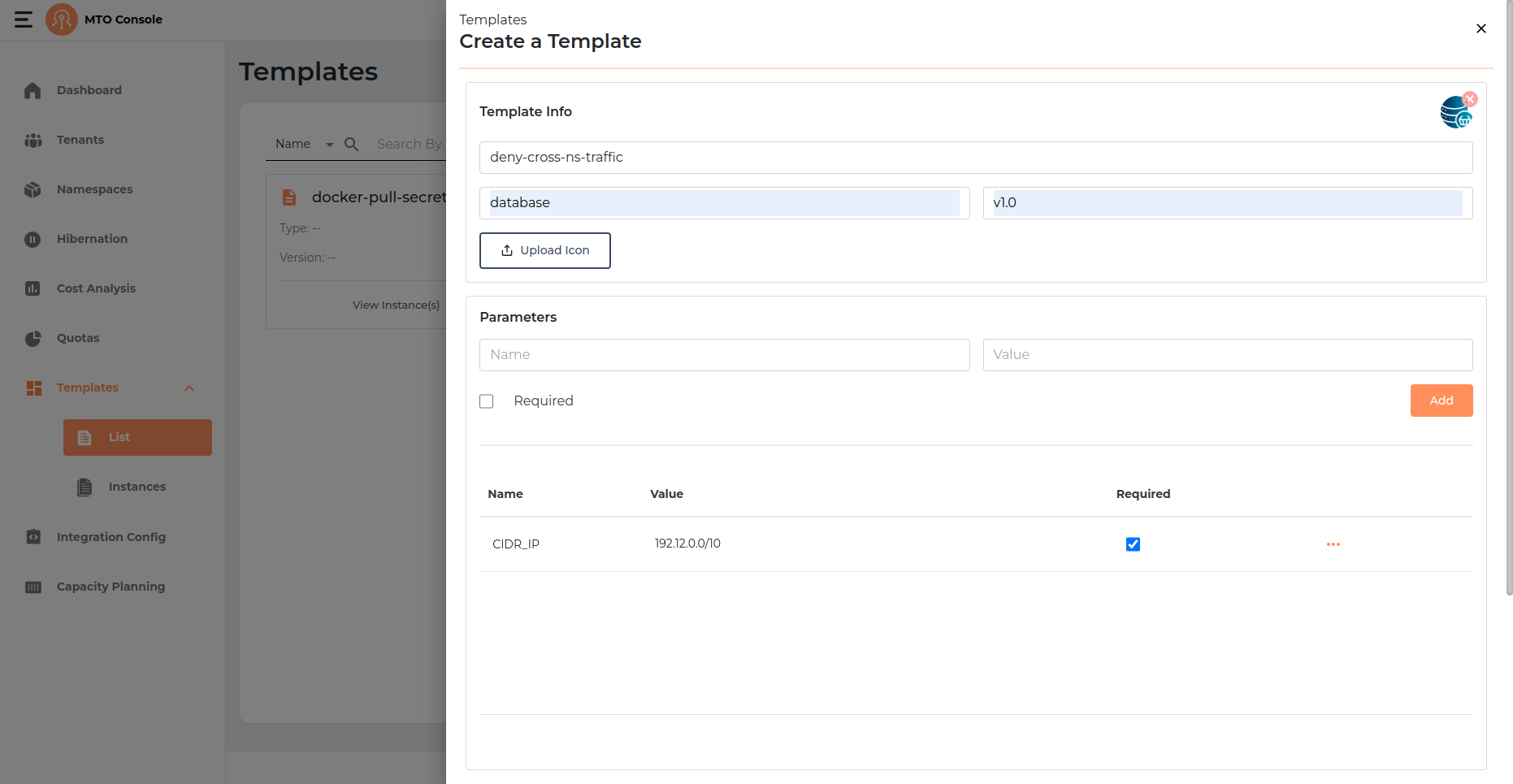Click the Namespaces cube icon
Image resolution: width=1513 pixels, height=784 pixels.
[x=33, y=189]
